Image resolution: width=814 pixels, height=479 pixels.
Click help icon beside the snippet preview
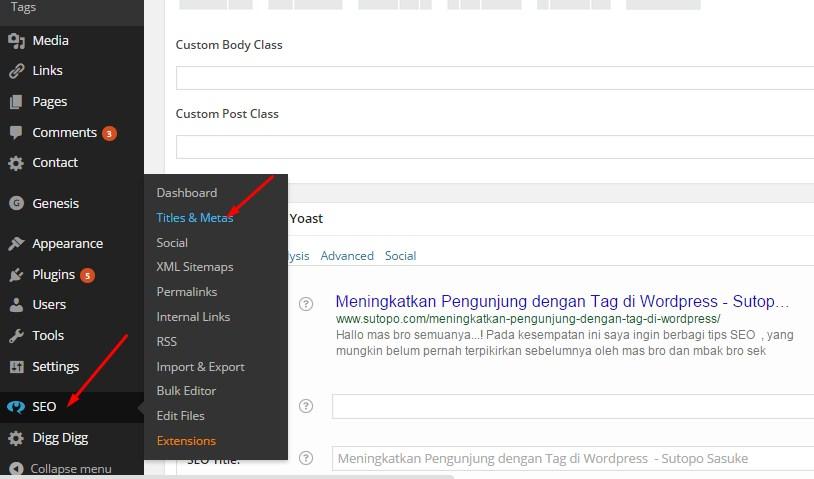point(306,304)
